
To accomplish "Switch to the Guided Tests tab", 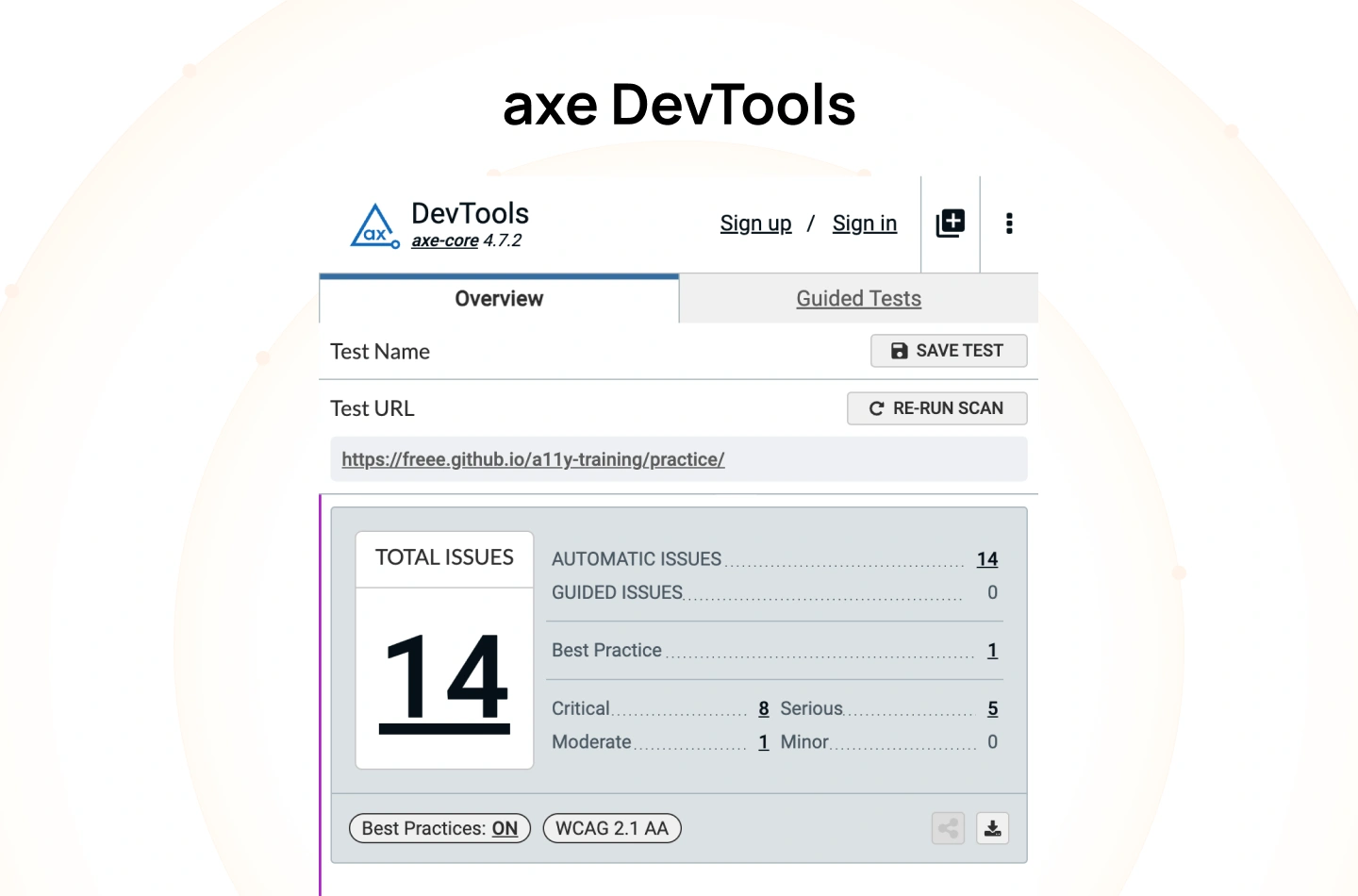I will point(858,298).
